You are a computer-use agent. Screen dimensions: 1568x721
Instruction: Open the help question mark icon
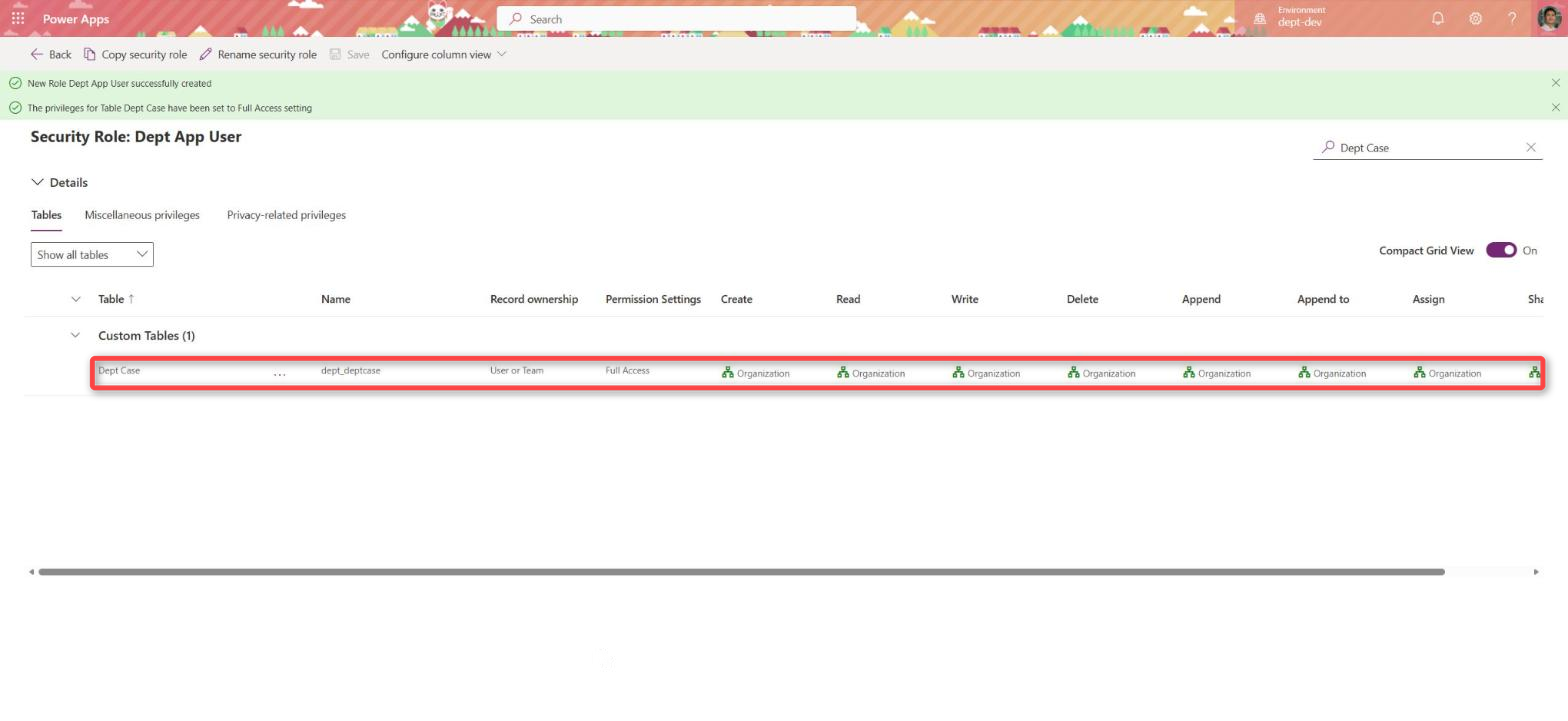tap(1512, 18)
